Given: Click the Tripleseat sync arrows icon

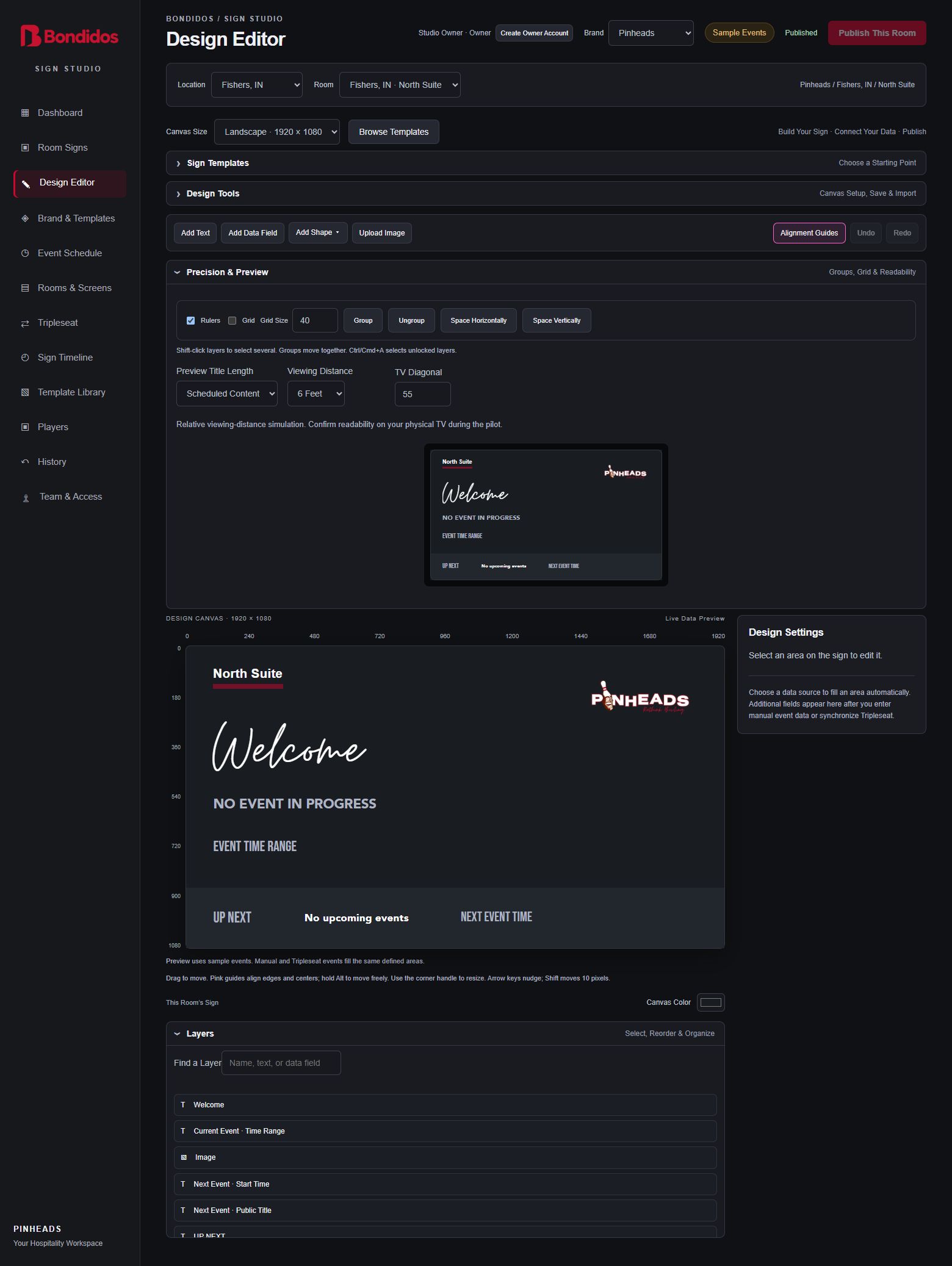Looking at the screenshot, I should click(x=25, y=323).
